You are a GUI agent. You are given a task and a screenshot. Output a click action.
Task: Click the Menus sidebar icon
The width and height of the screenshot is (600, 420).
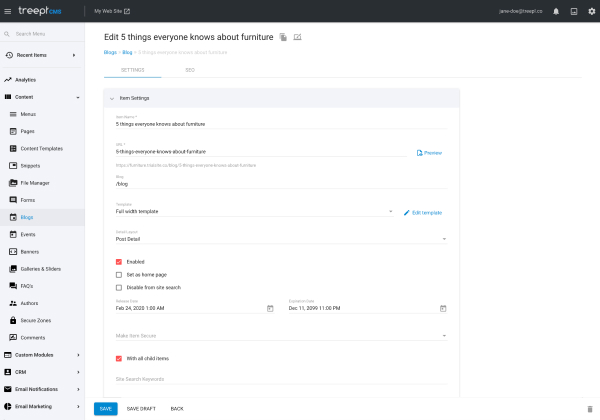click(x=13, y=114)
